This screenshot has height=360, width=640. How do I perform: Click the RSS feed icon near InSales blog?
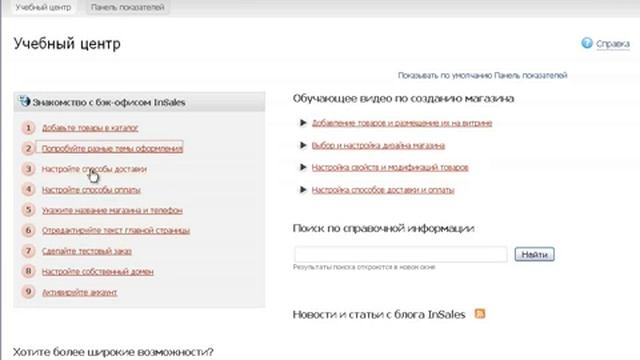point(480,313)
